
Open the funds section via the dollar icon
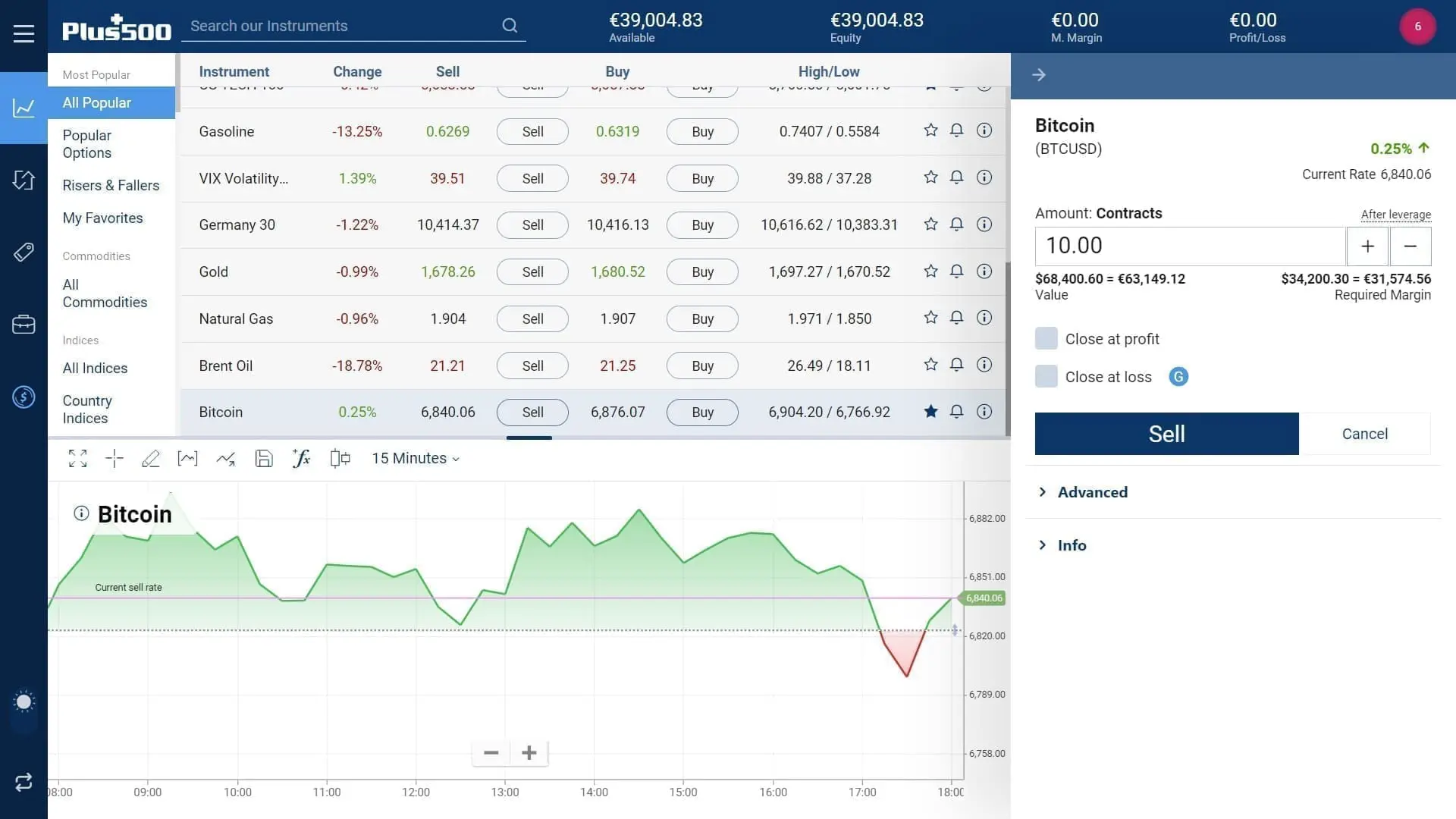click(x=24, y=397)
